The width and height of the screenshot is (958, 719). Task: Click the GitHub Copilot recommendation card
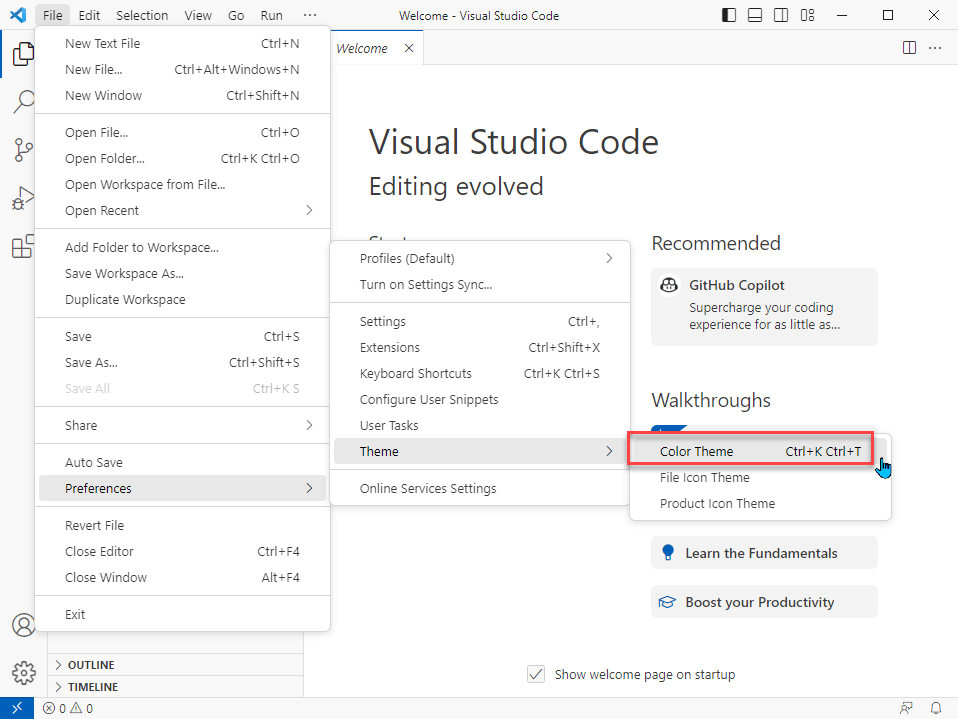[763, 307]
